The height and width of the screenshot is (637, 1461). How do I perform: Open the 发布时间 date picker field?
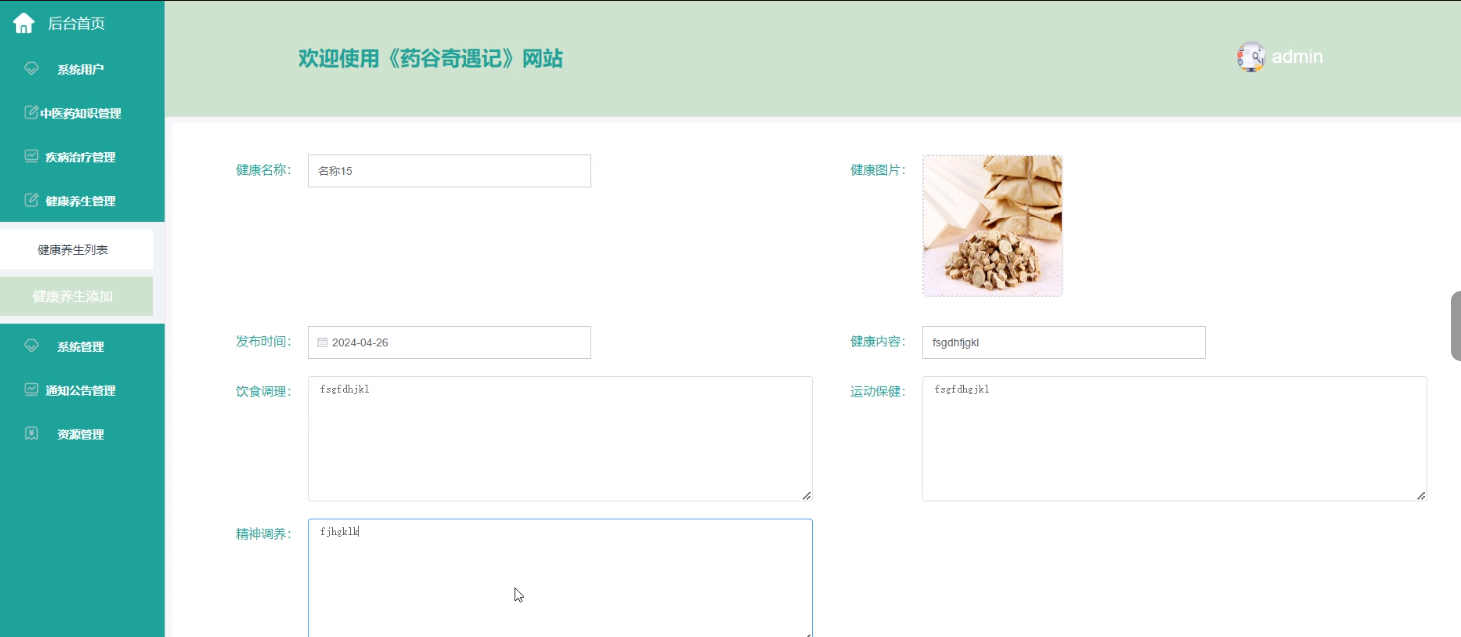click(449, 342)
